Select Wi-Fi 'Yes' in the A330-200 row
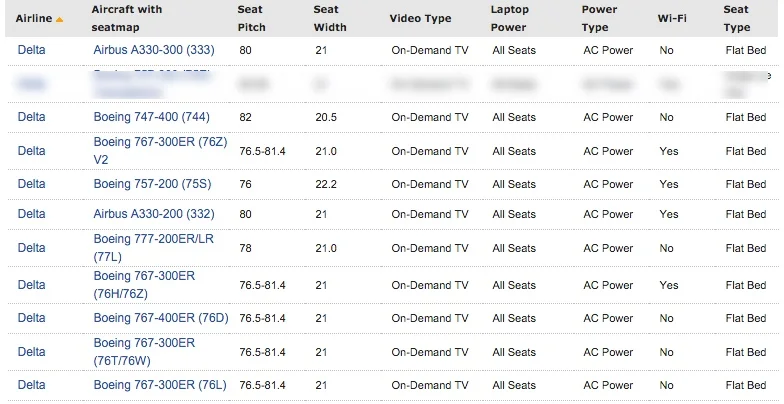 (669, 214)
